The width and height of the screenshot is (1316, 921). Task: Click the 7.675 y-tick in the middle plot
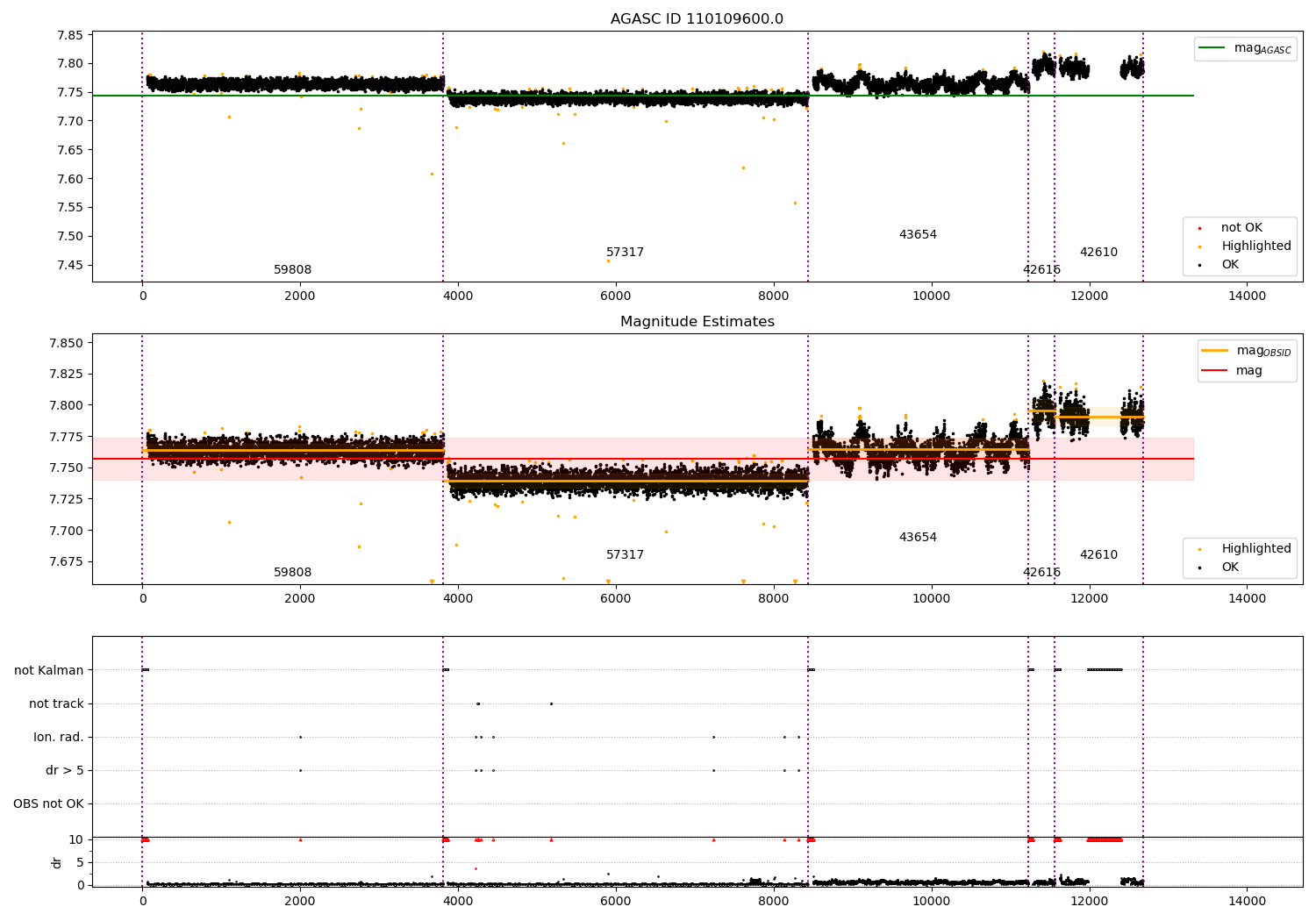pos(66,561)
